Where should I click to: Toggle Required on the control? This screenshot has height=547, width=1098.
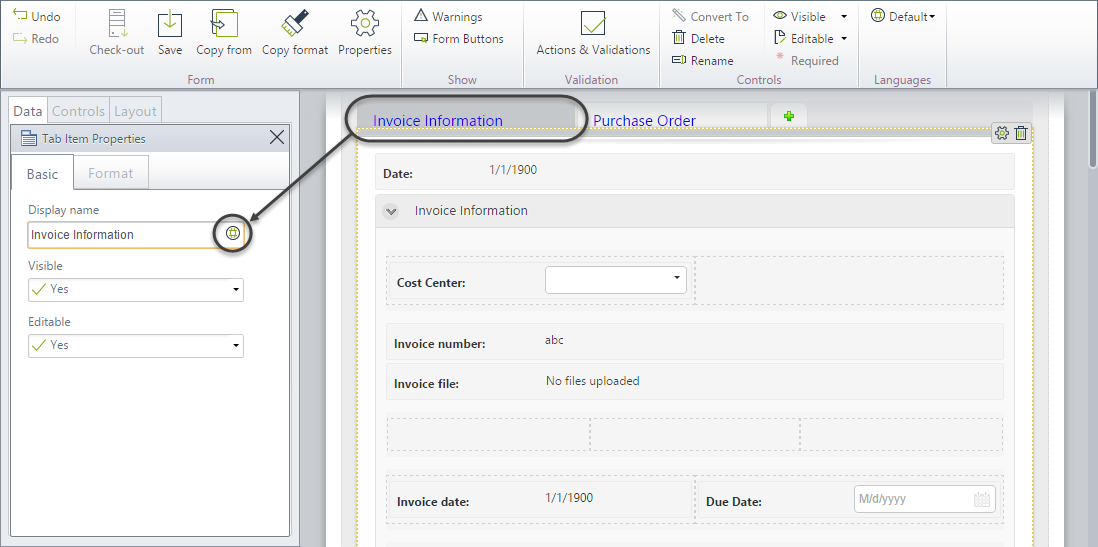(807, 60)
